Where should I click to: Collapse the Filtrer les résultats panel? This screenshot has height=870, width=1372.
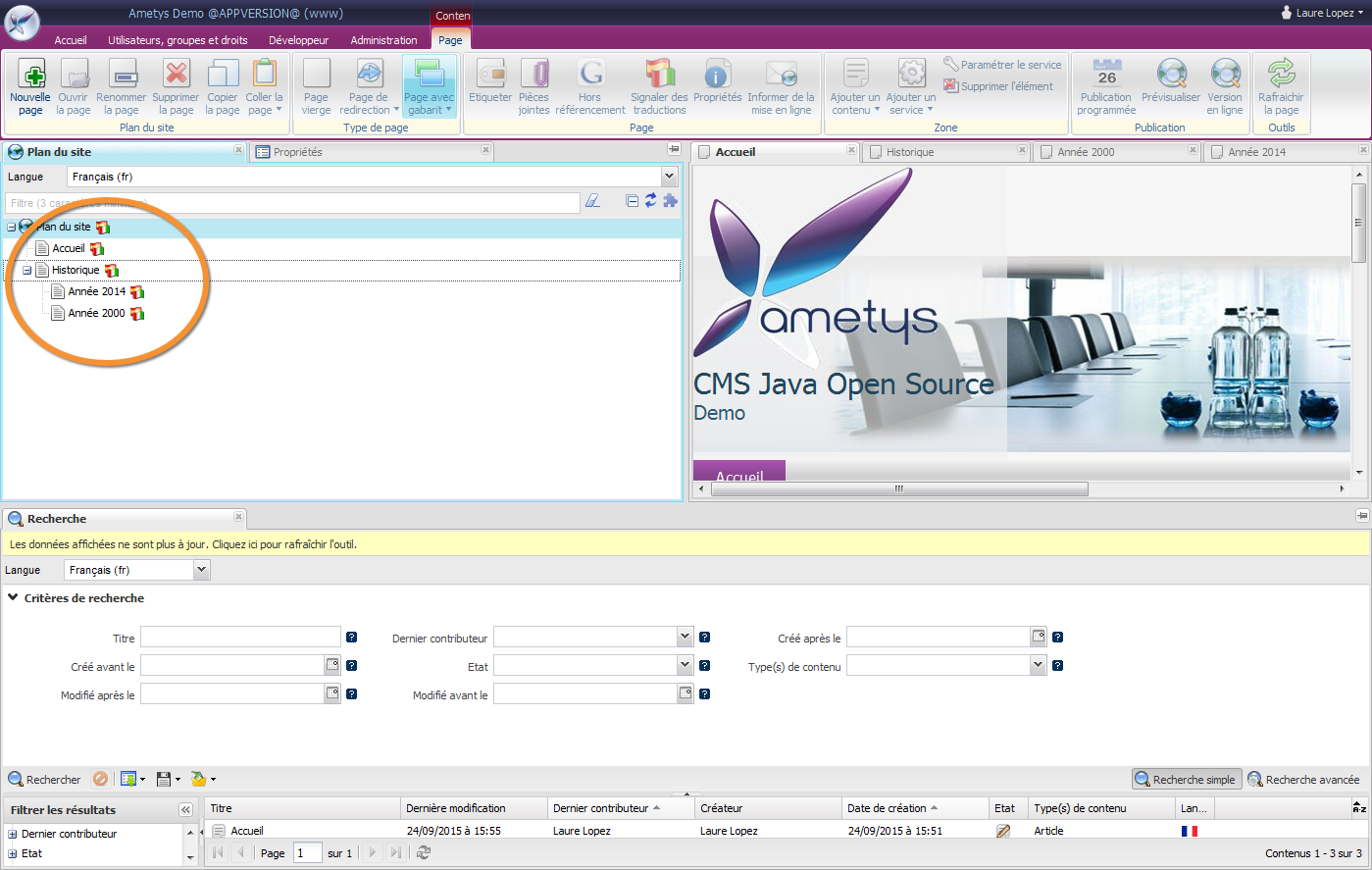pos(185,810)
